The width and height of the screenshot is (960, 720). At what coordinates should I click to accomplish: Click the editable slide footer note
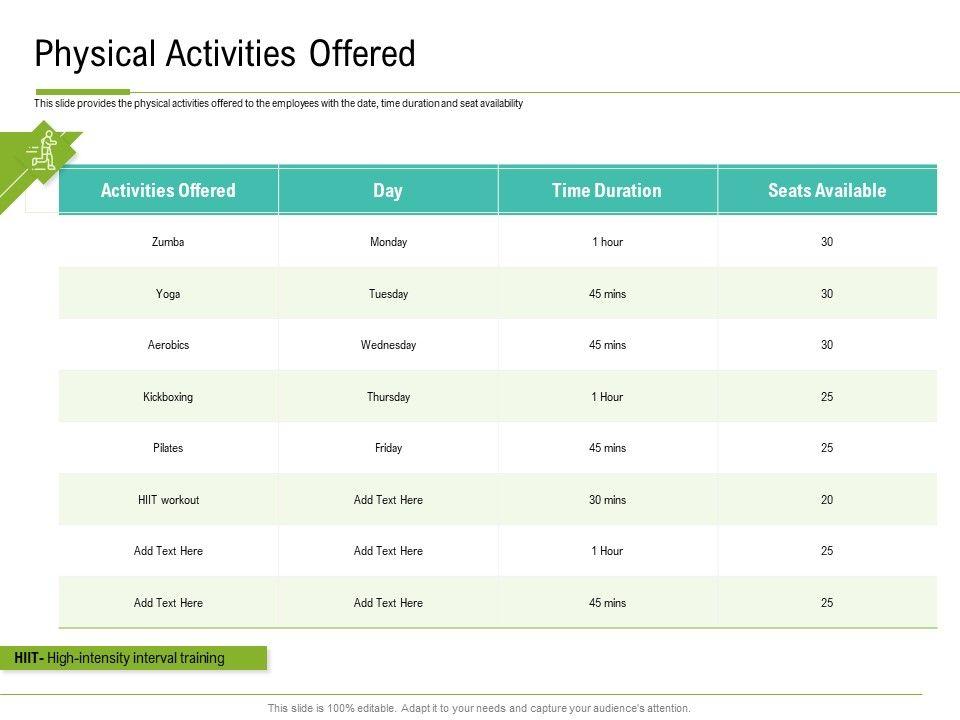pos(479,708)
